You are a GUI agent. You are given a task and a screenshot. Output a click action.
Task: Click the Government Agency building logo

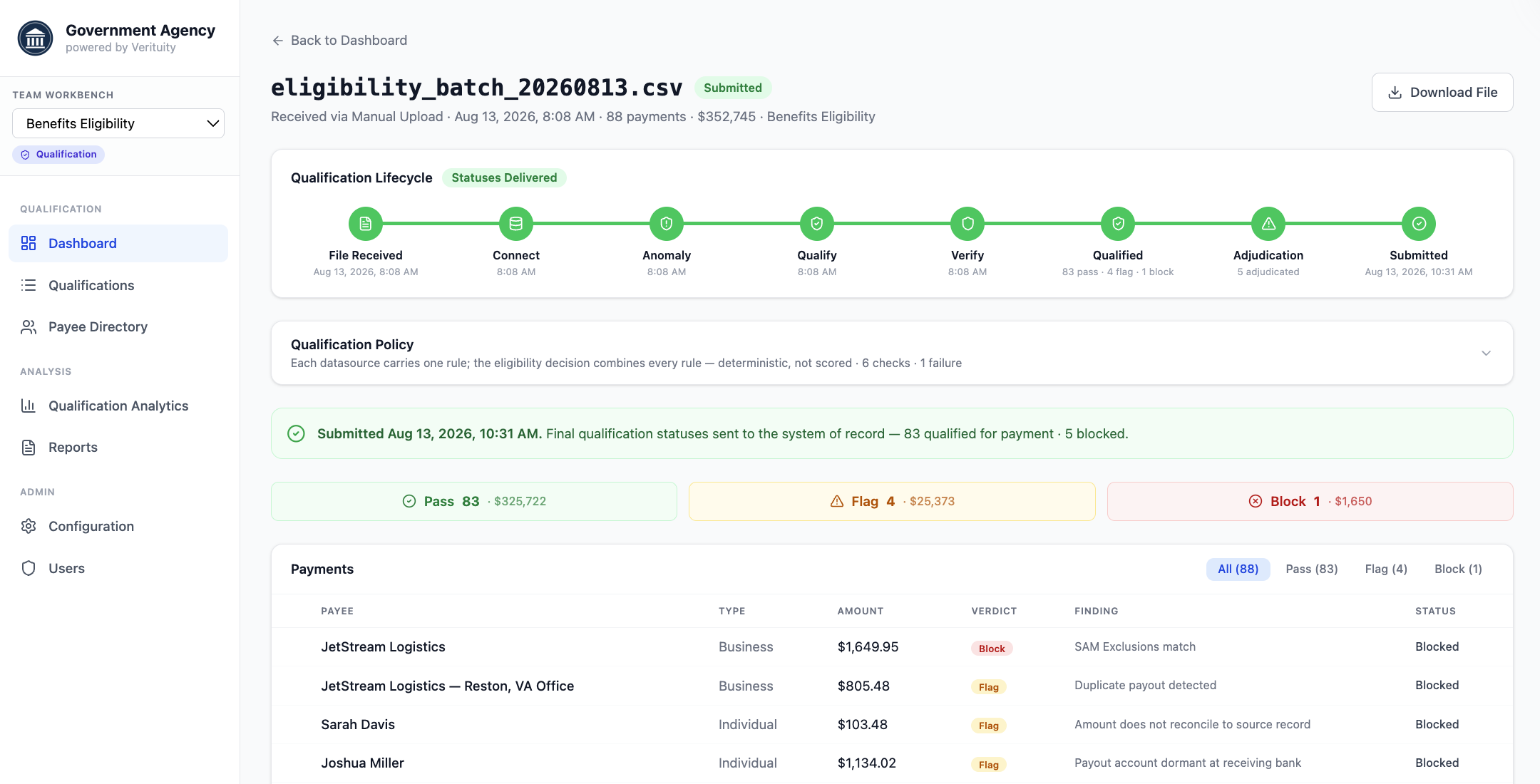(x=35, y=38)
